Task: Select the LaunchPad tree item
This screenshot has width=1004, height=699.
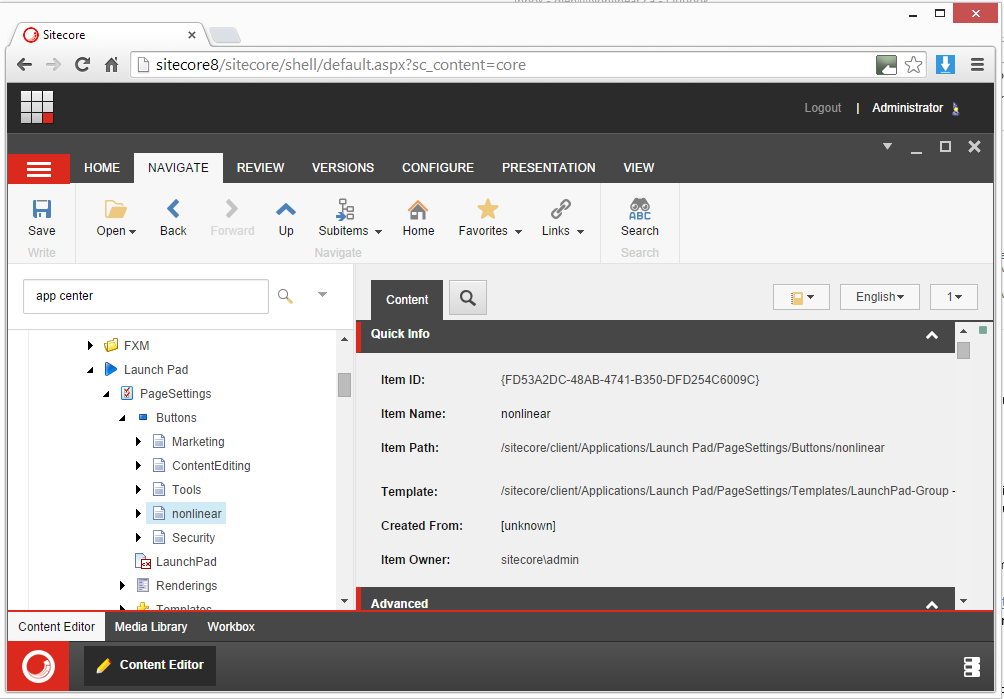Action: coord(186,562)
